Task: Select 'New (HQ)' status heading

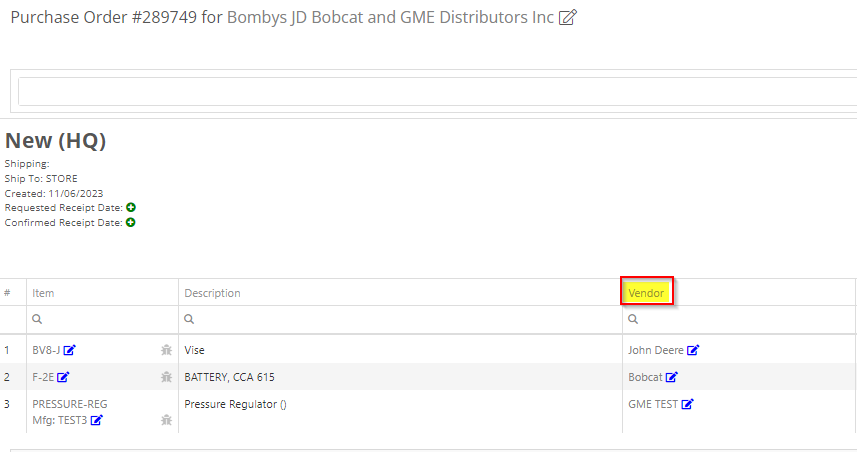Action: tap(55, 141)
